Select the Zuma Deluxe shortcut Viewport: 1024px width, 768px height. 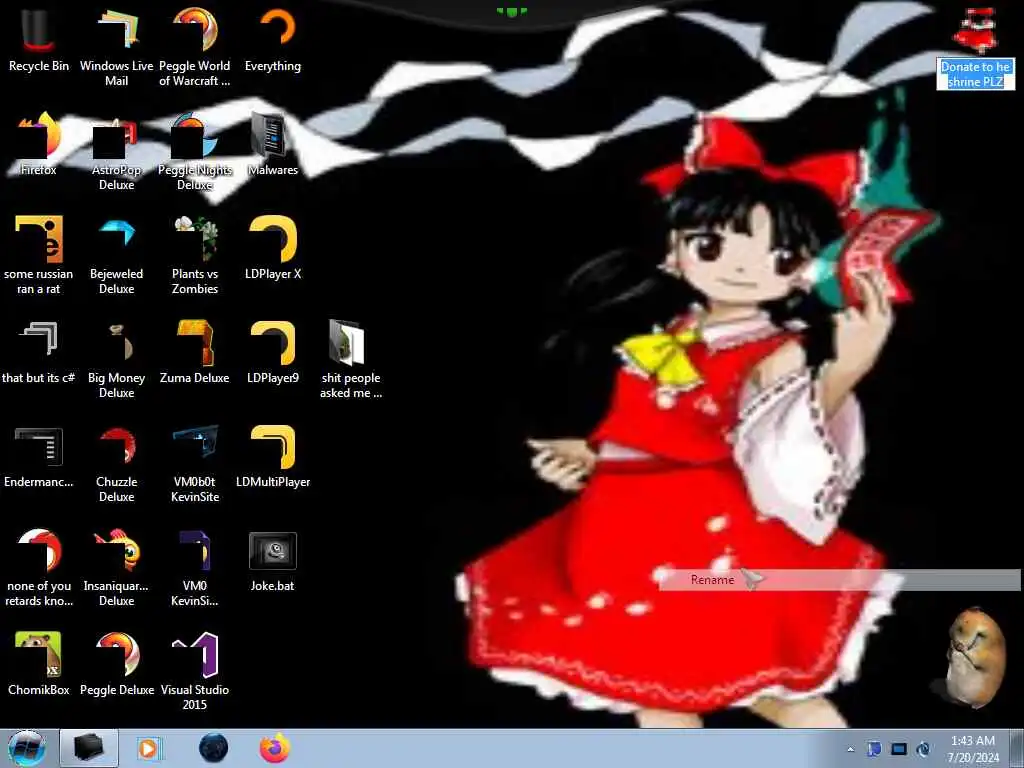(195, 352)
